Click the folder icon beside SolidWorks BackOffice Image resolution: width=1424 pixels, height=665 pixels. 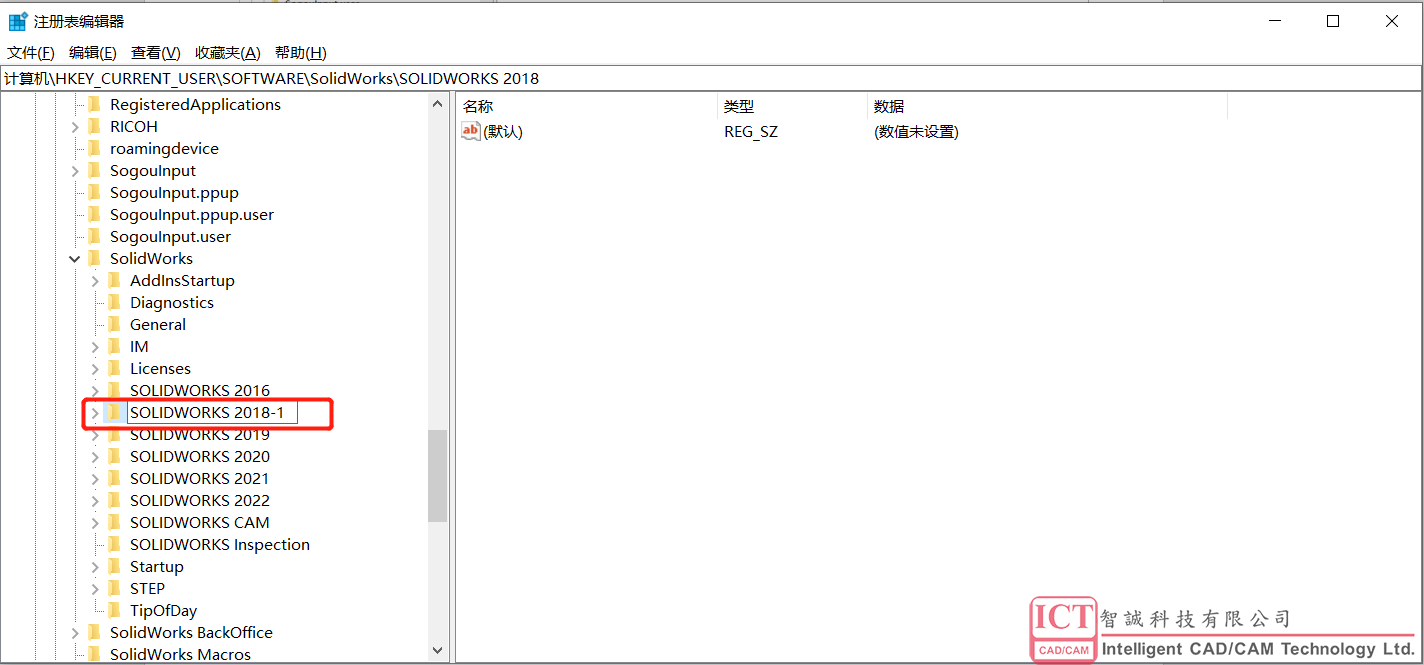pyautogui.click(x=94, y=632)
